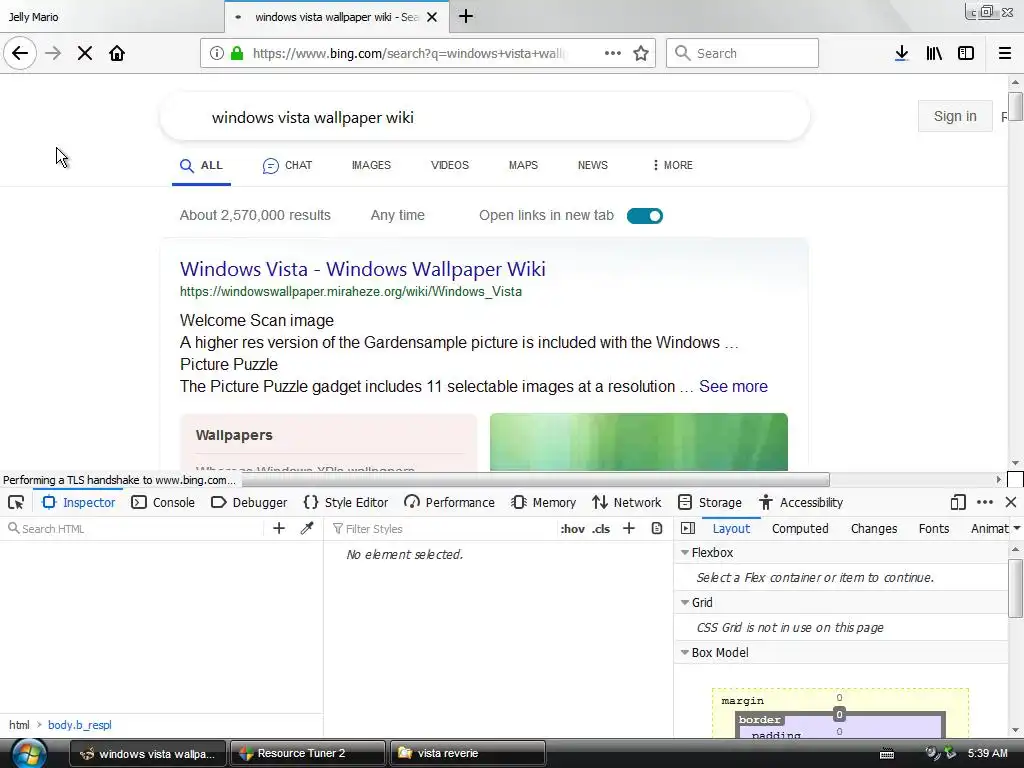Click the See more link
This screenshot has height=768, width=1024.
click(x=733, y=387)
